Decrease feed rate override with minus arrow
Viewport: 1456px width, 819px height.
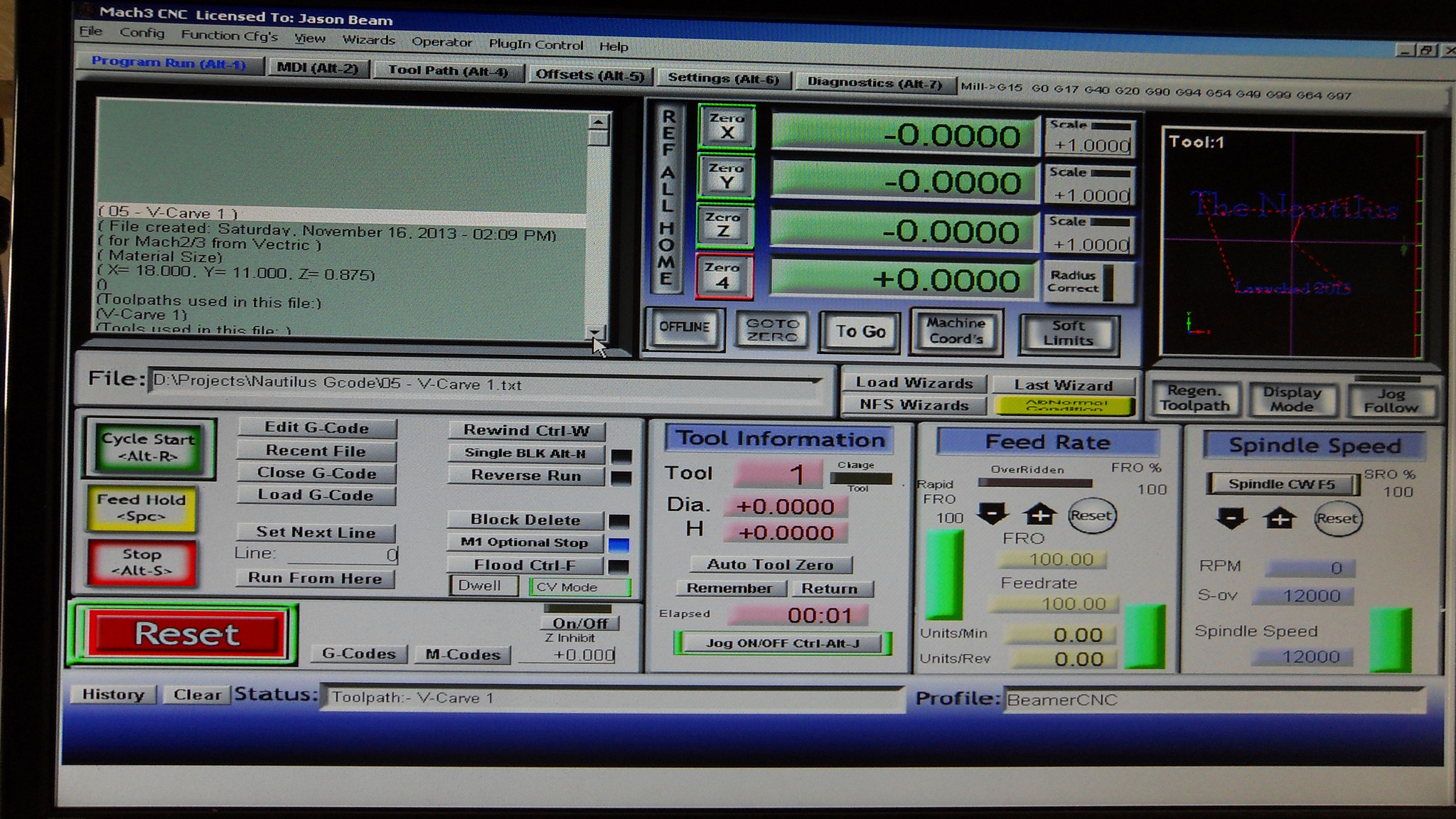(992, 514)
